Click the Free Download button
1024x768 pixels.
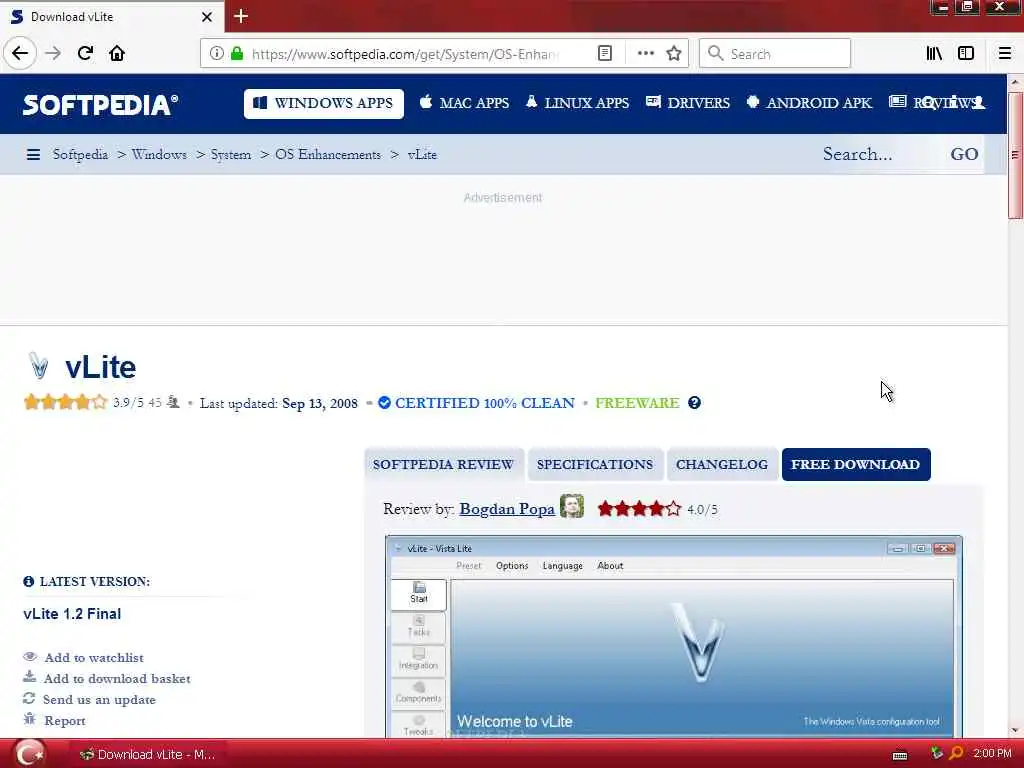pos(856,464)
